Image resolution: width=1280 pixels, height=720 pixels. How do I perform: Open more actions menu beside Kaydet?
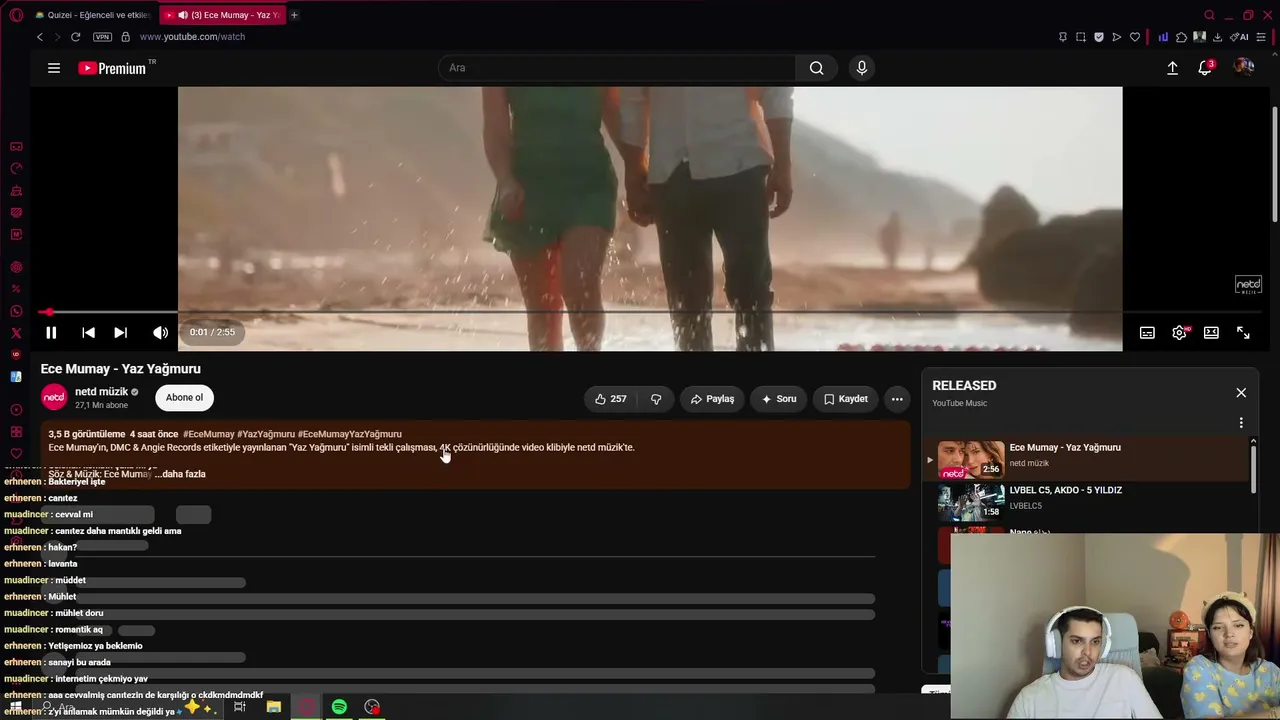click(897, 399)
